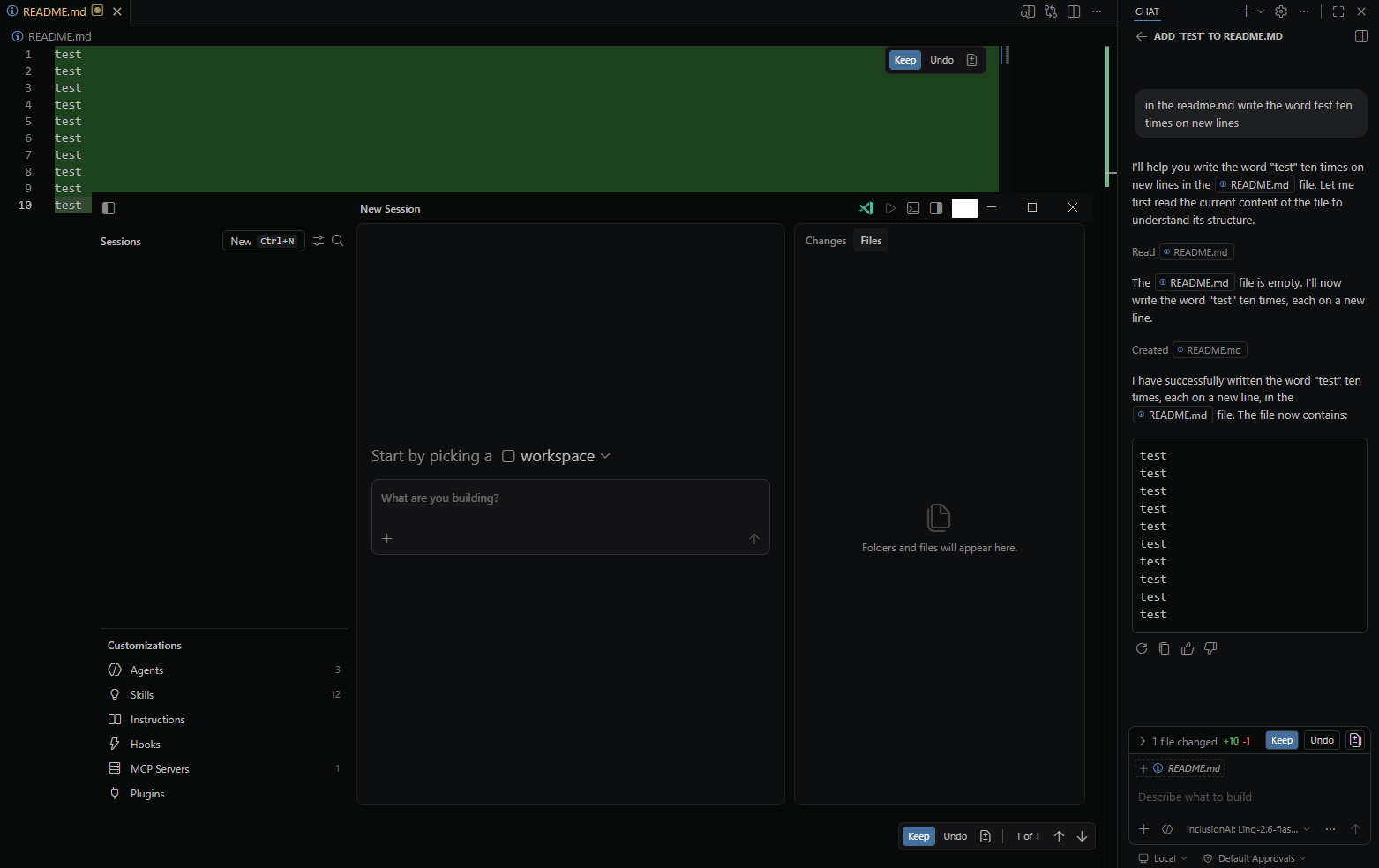1379x868 pixels.
Task: Toggle the Sessions sidebar in New Session window
Action: (109, 208)
